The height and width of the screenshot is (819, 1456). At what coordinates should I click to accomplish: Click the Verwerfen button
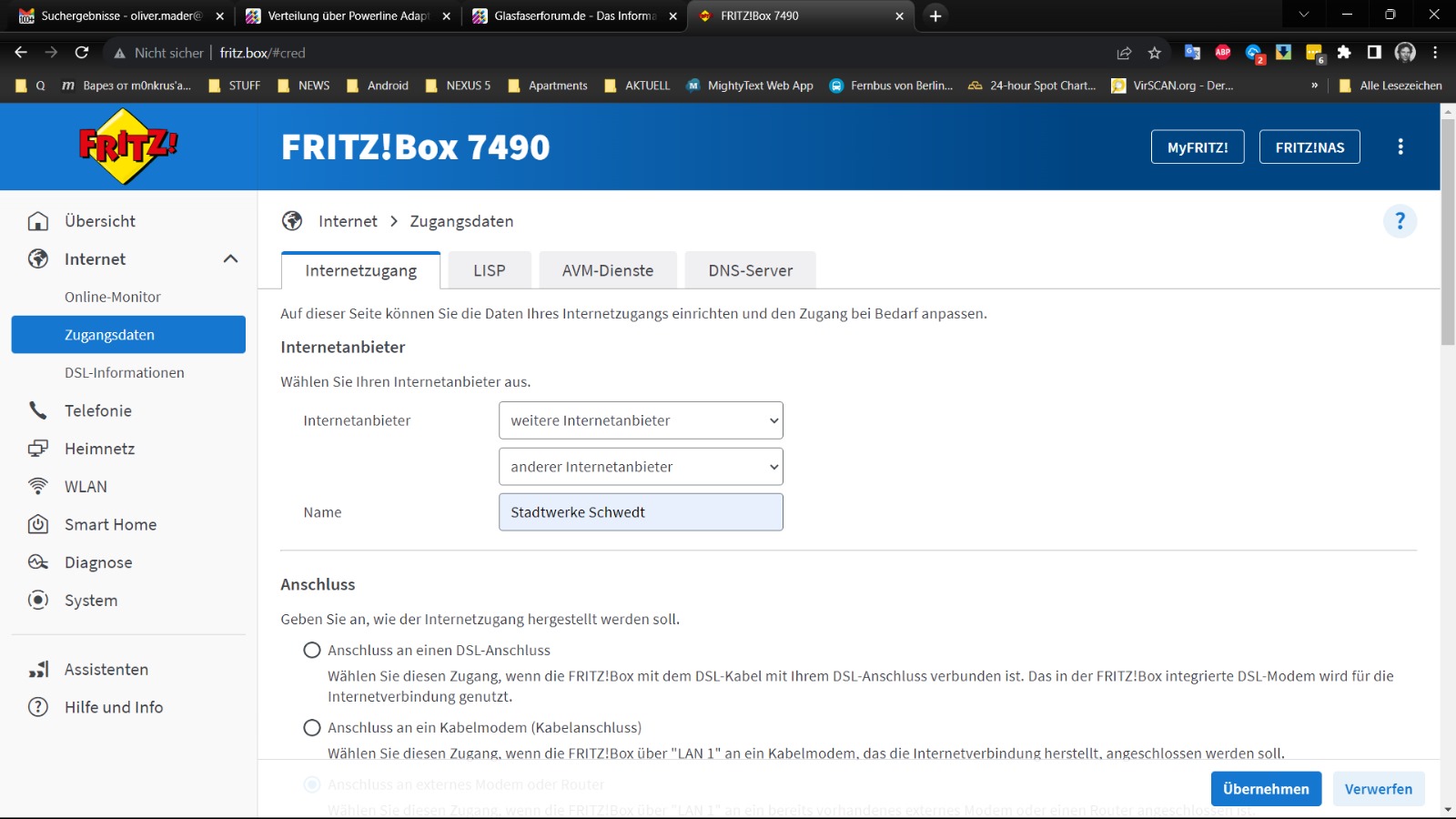pos(1379,789)
